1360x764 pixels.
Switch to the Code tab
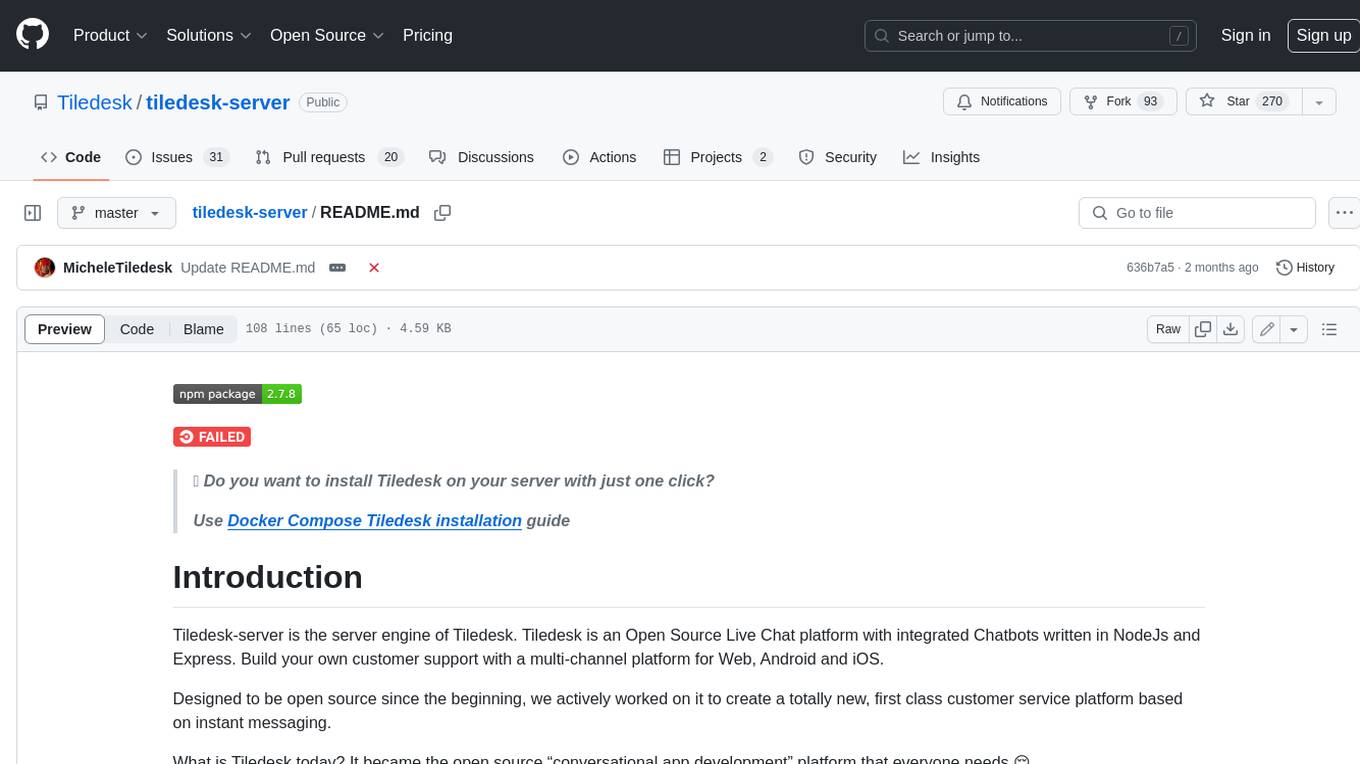click(x=71, y=157)
